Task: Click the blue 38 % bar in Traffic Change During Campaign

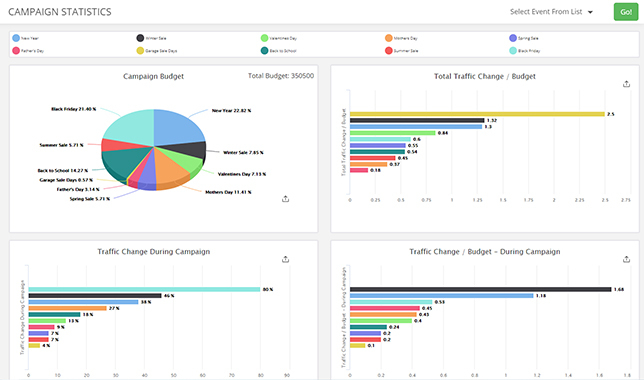Action: (83, 302)
